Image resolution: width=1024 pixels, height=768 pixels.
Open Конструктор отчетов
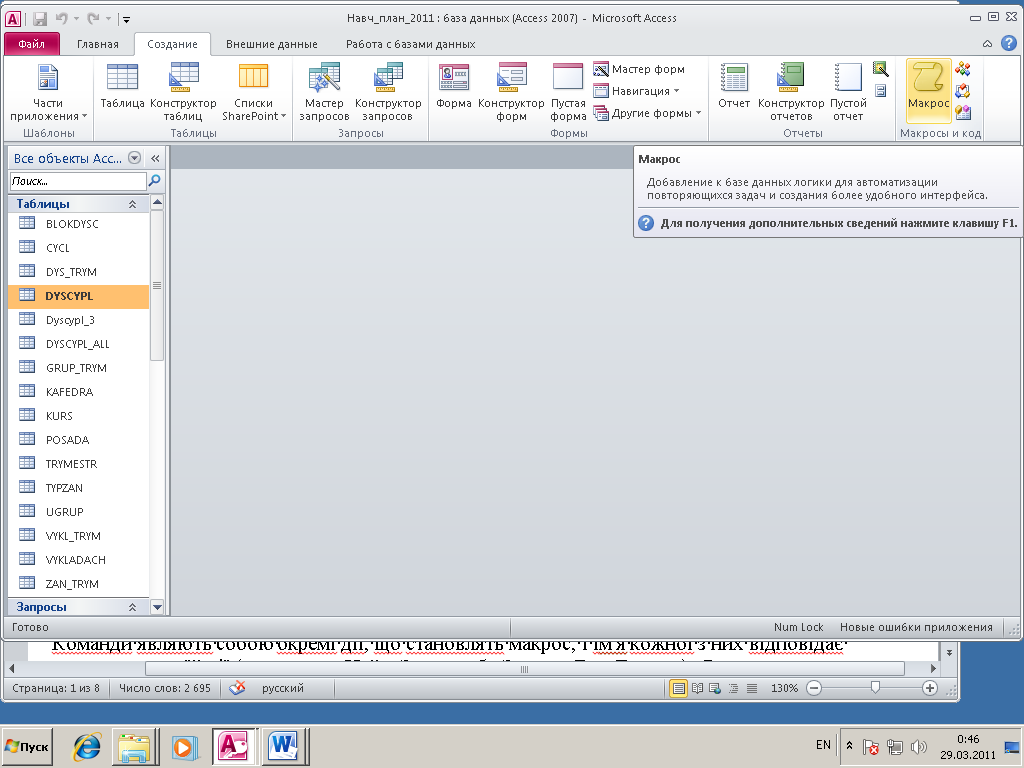tap(791, 91)
